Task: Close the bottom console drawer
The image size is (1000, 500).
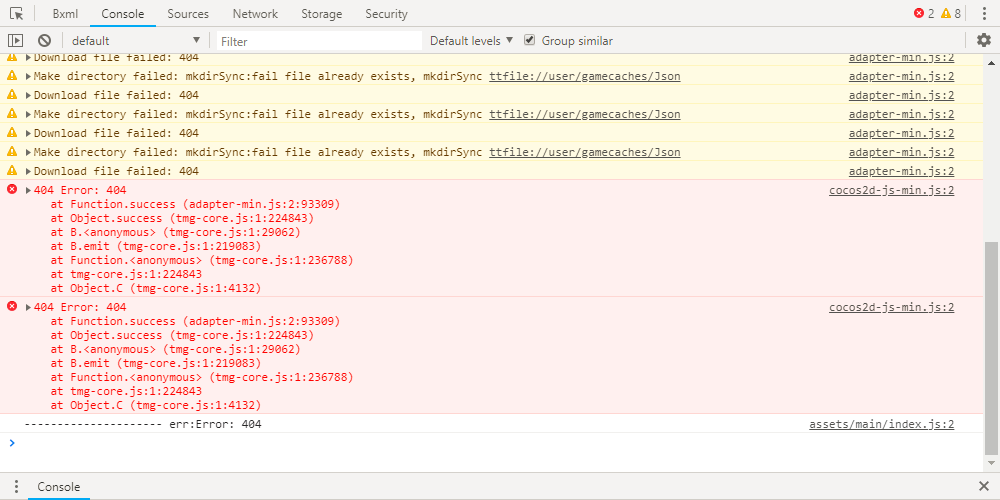Action: pos(983,487)
